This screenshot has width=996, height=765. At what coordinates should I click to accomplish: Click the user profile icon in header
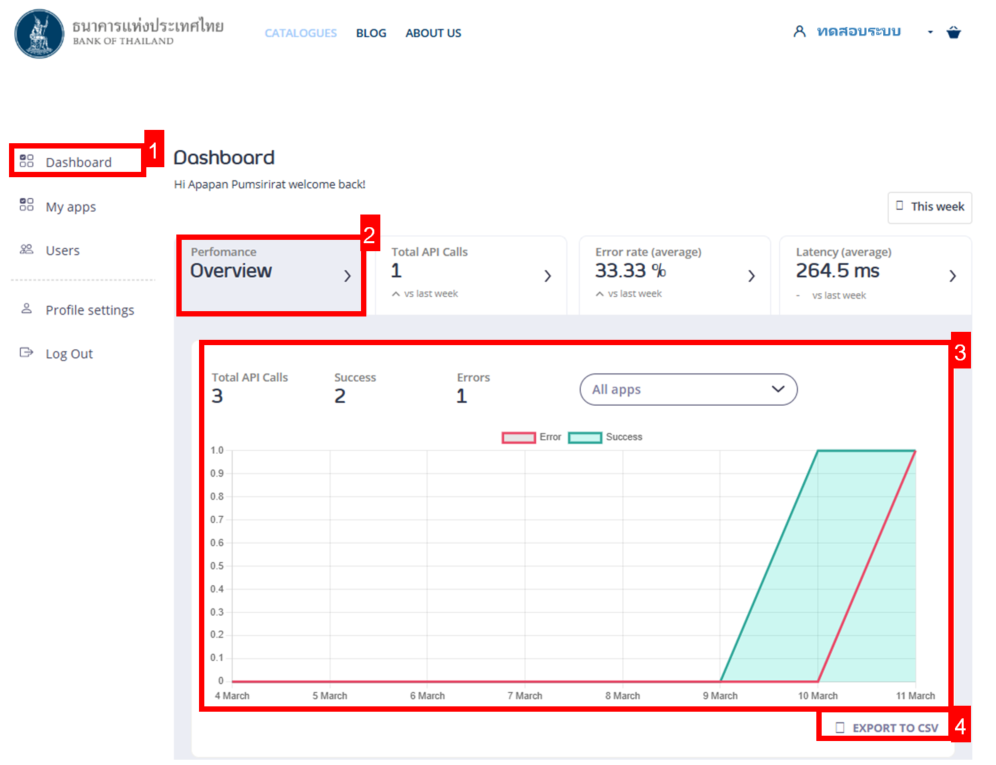pyautogui.click(x=799, y=32)
